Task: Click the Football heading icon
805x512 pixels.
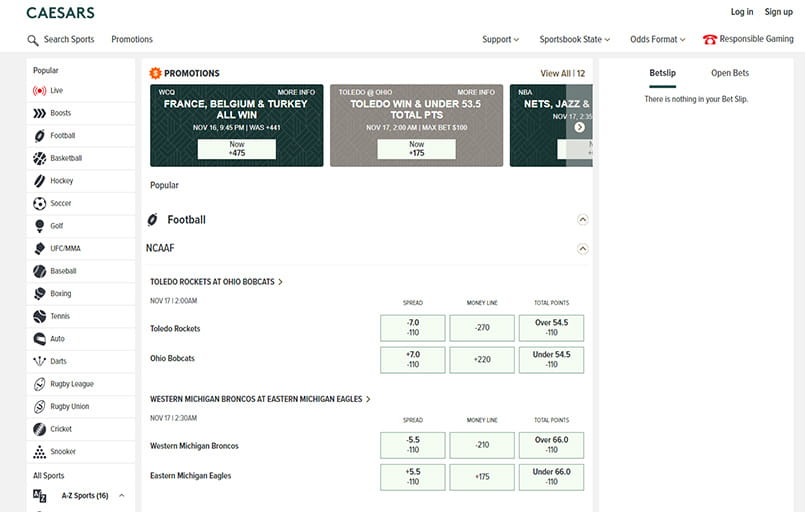Action: [x=152, y=220]
